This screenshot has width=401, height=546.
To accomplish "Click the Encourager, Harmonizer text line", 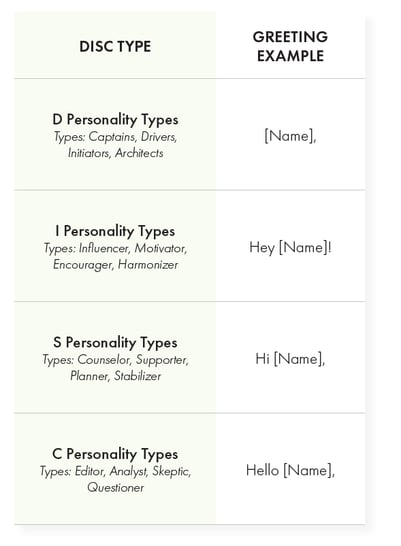I will coord(116,265).
